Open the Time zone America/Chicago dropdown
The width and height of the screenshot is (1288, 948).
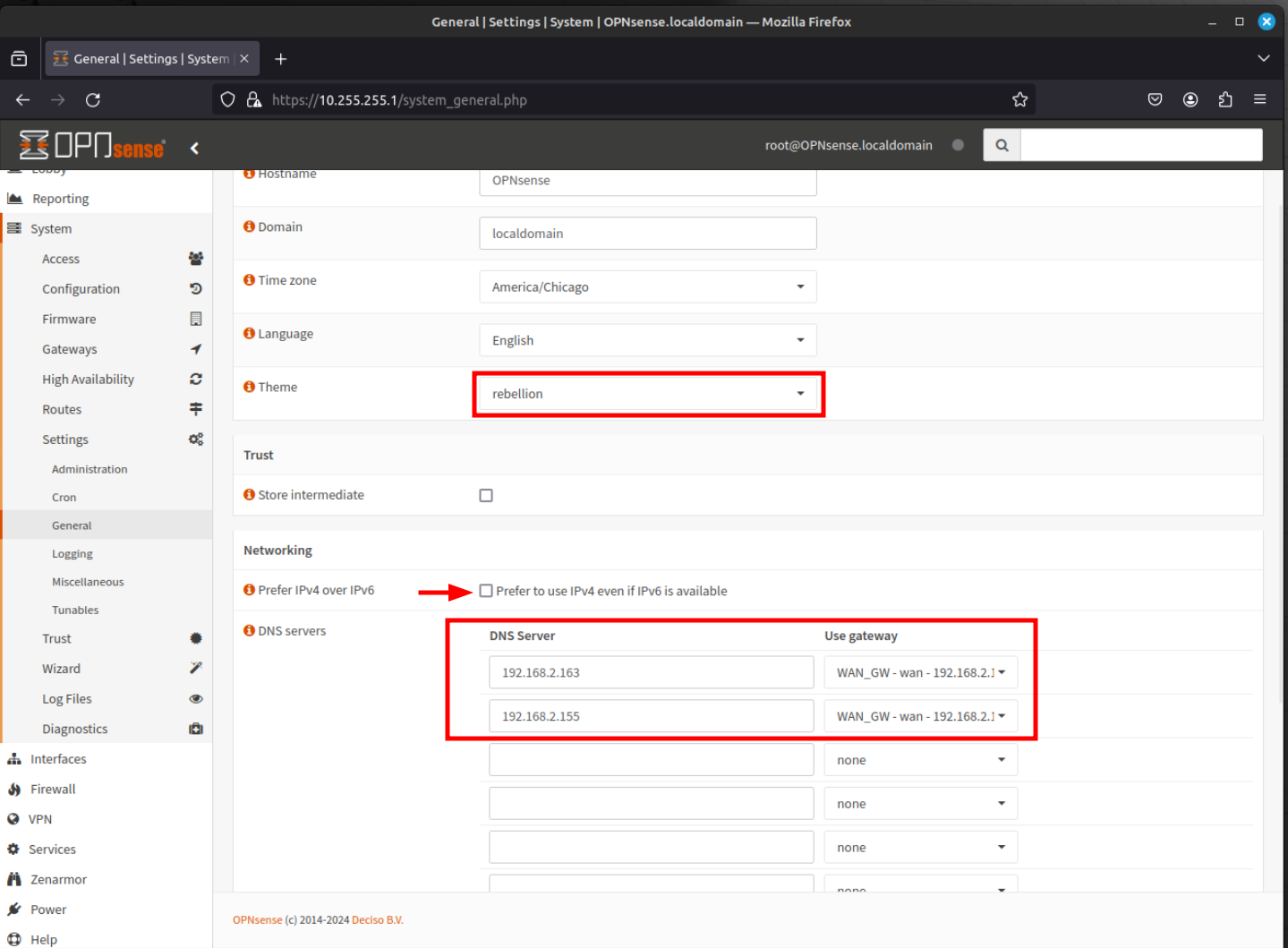click(648, 286)
